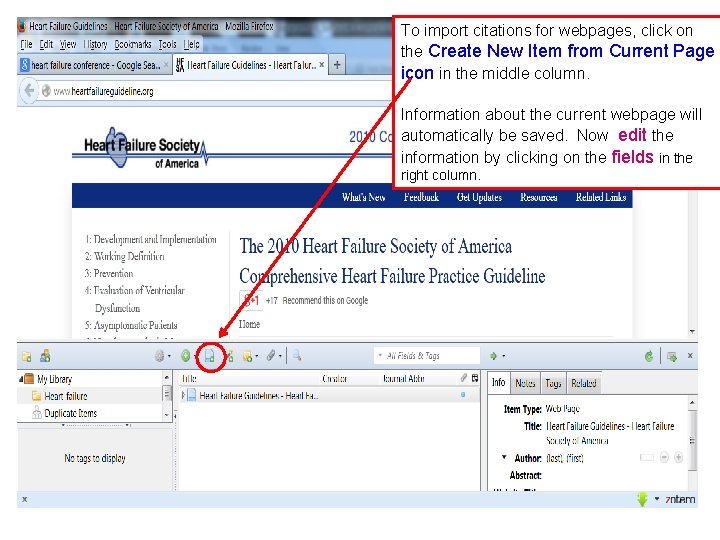Open sidebar link 3: Prevention
Image resolution: width=720 pixels, height=540 pixels.
(x=109, y=274)
